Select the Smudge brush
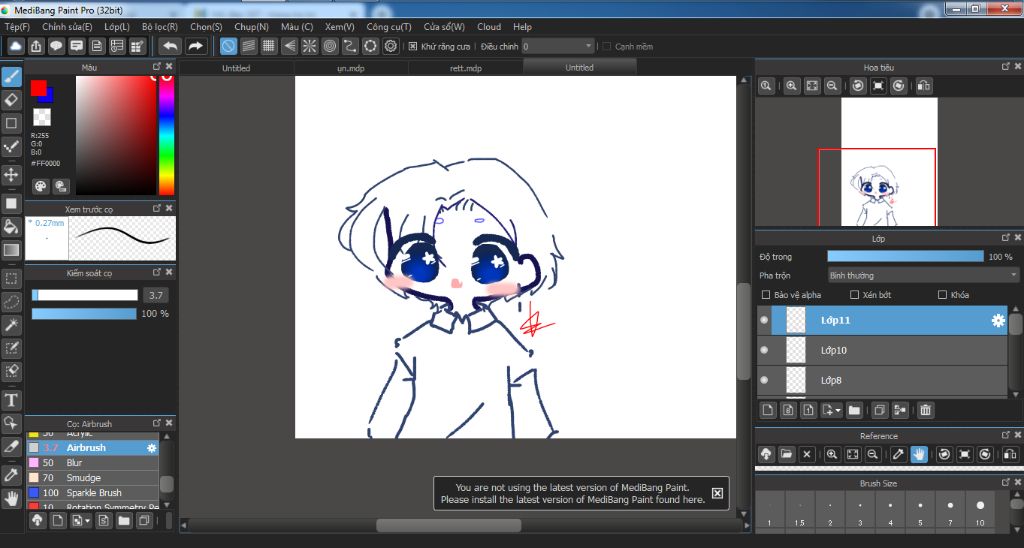Screen dimensions: 1024x548 (92, 477)
